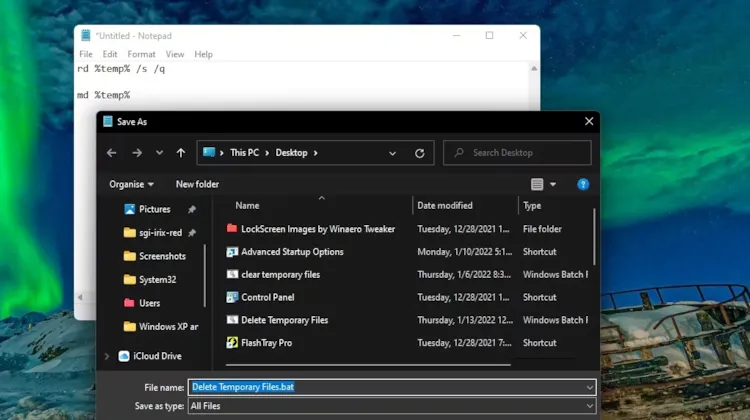Sort files by Date modified column
The image size is (750, 420).
coord(445,205)
